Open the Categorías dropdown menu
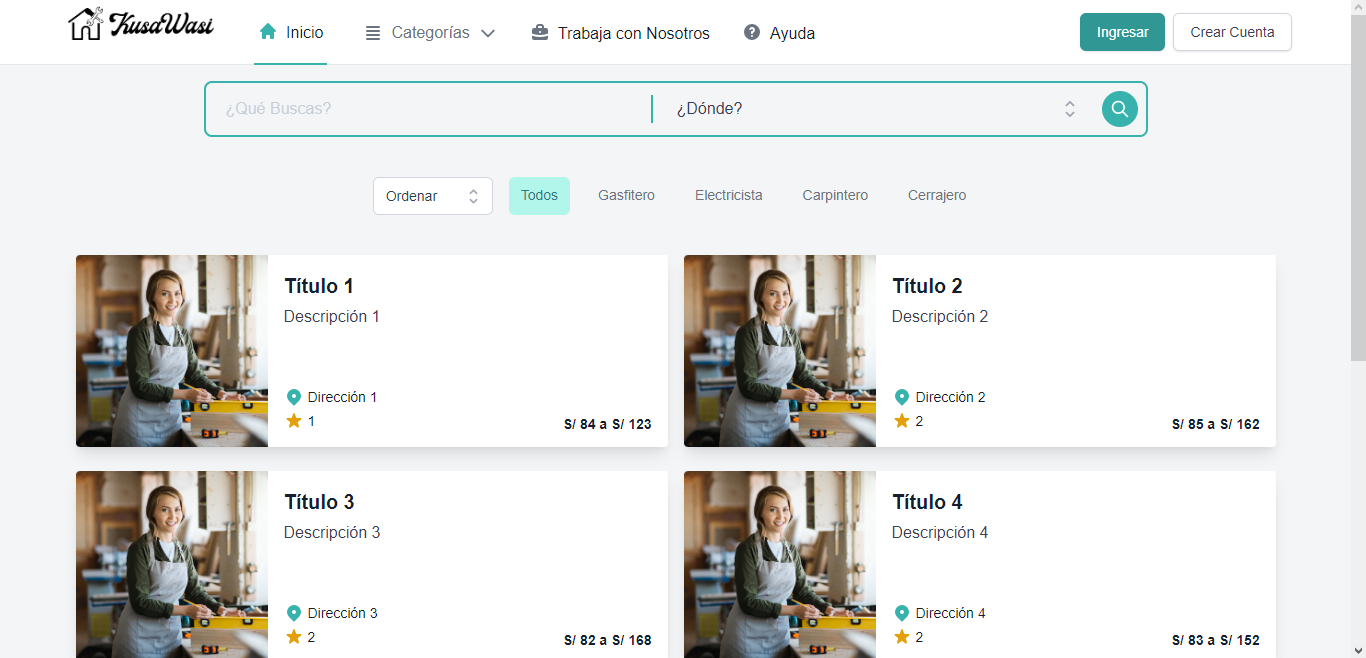Image resolution: width=1366 pixels, height=658 pixels. (430, 33)
